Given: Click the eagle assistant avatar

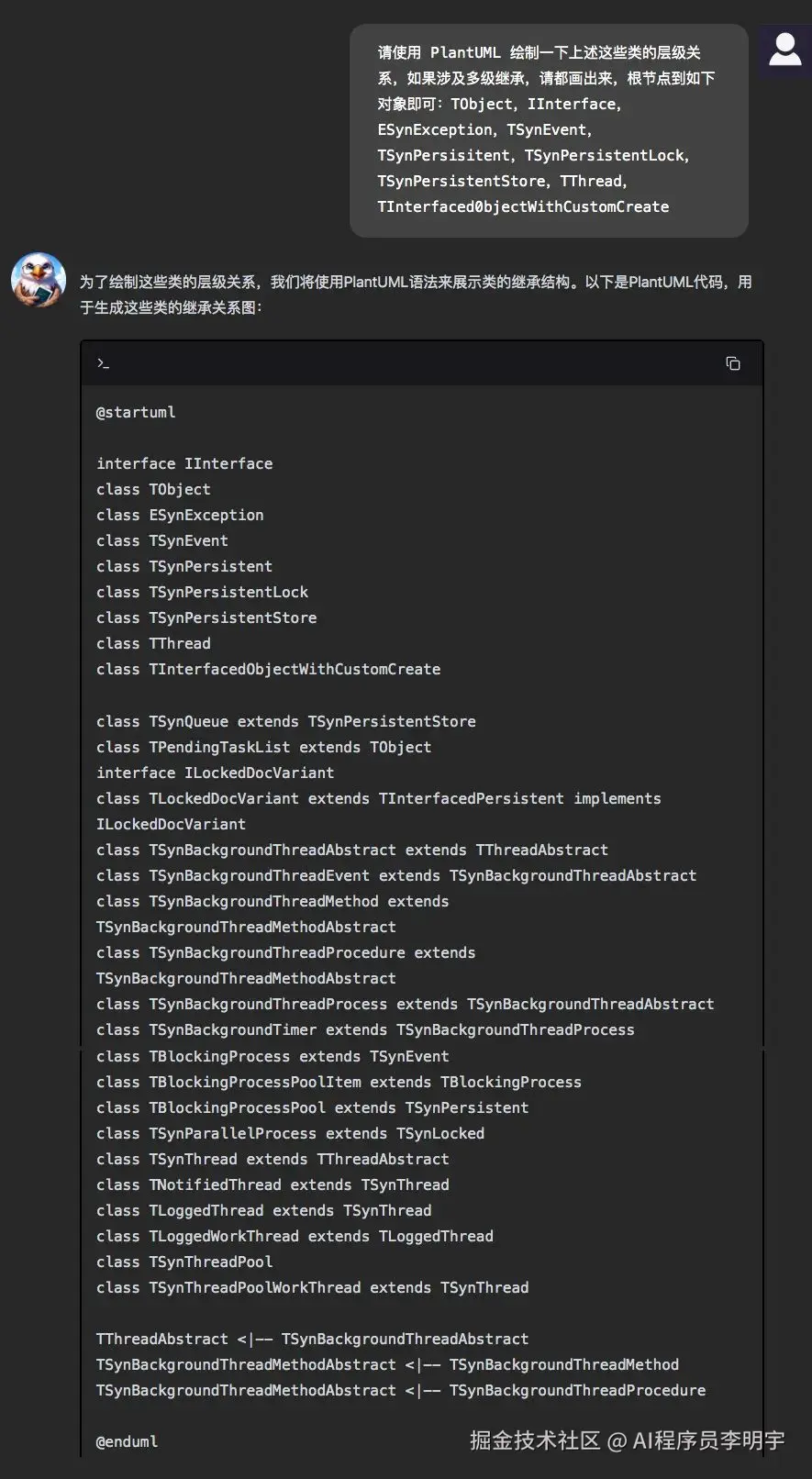Looking at the screenshot, I should [x=38, y=280].
